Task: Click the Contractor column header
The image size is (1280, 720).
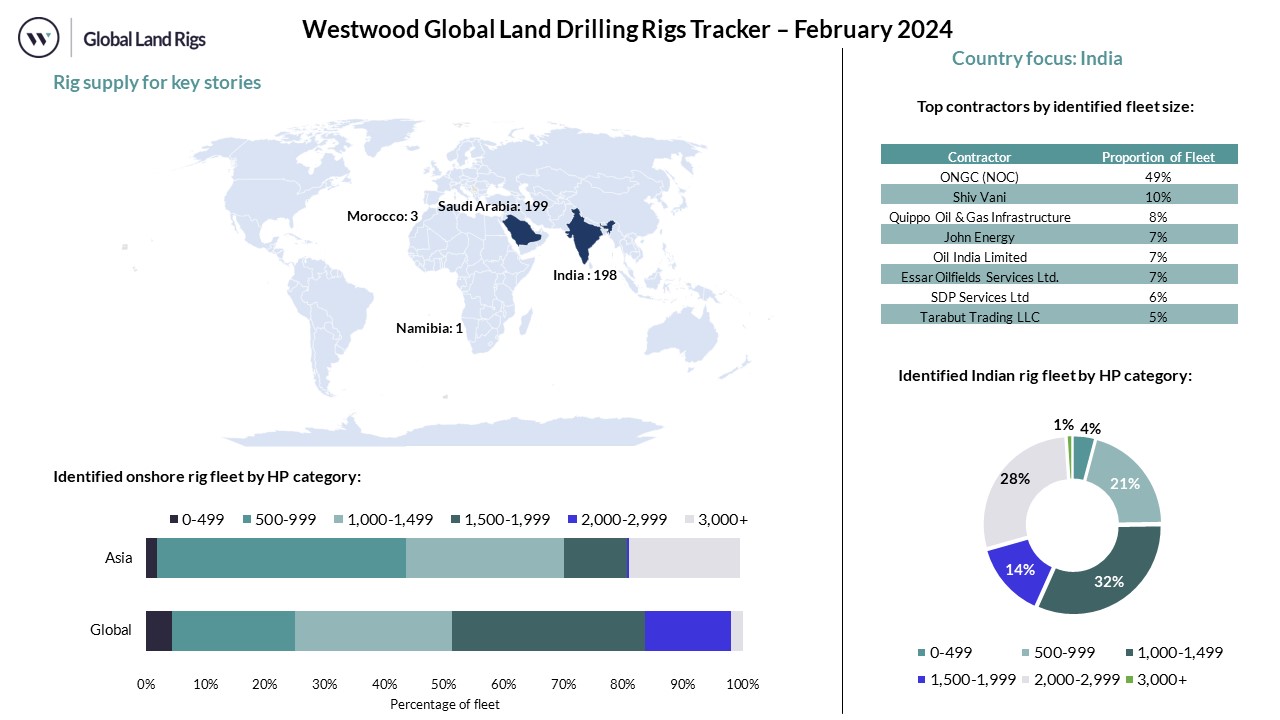Action: pos(979,157)
